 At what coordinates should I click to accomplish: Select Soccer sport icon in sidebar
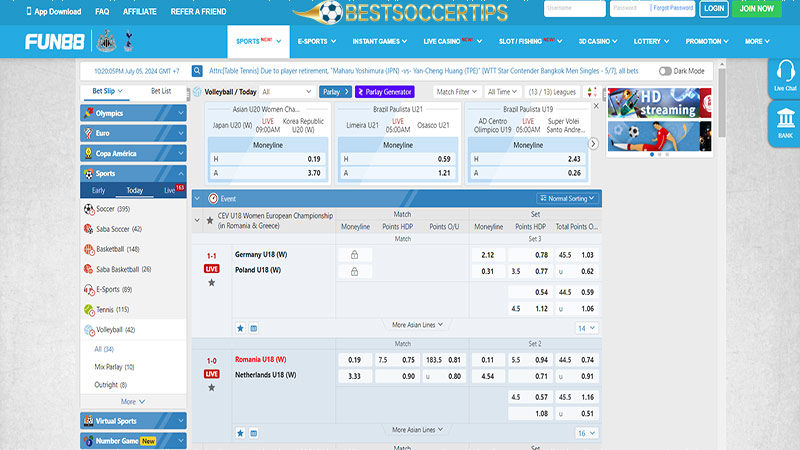pos(89,209)
